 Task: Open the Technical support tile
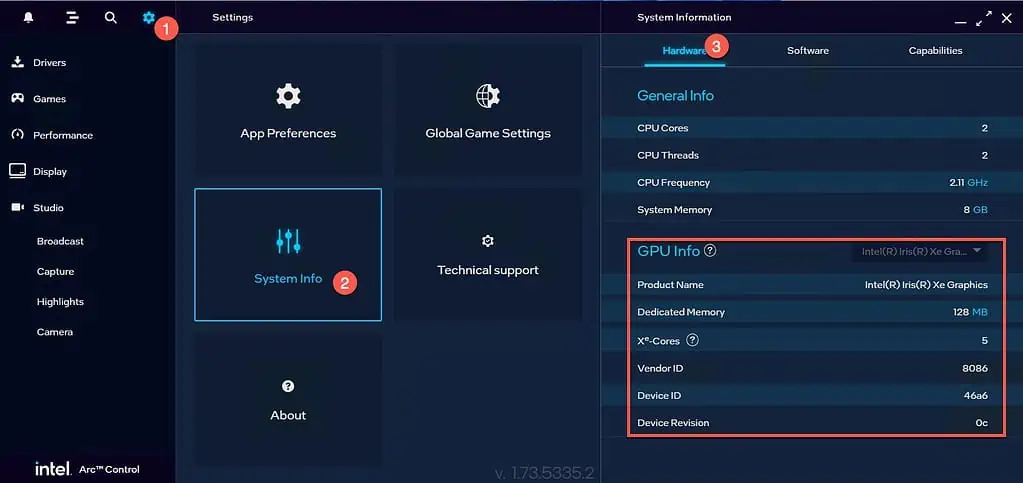point(487,256)
